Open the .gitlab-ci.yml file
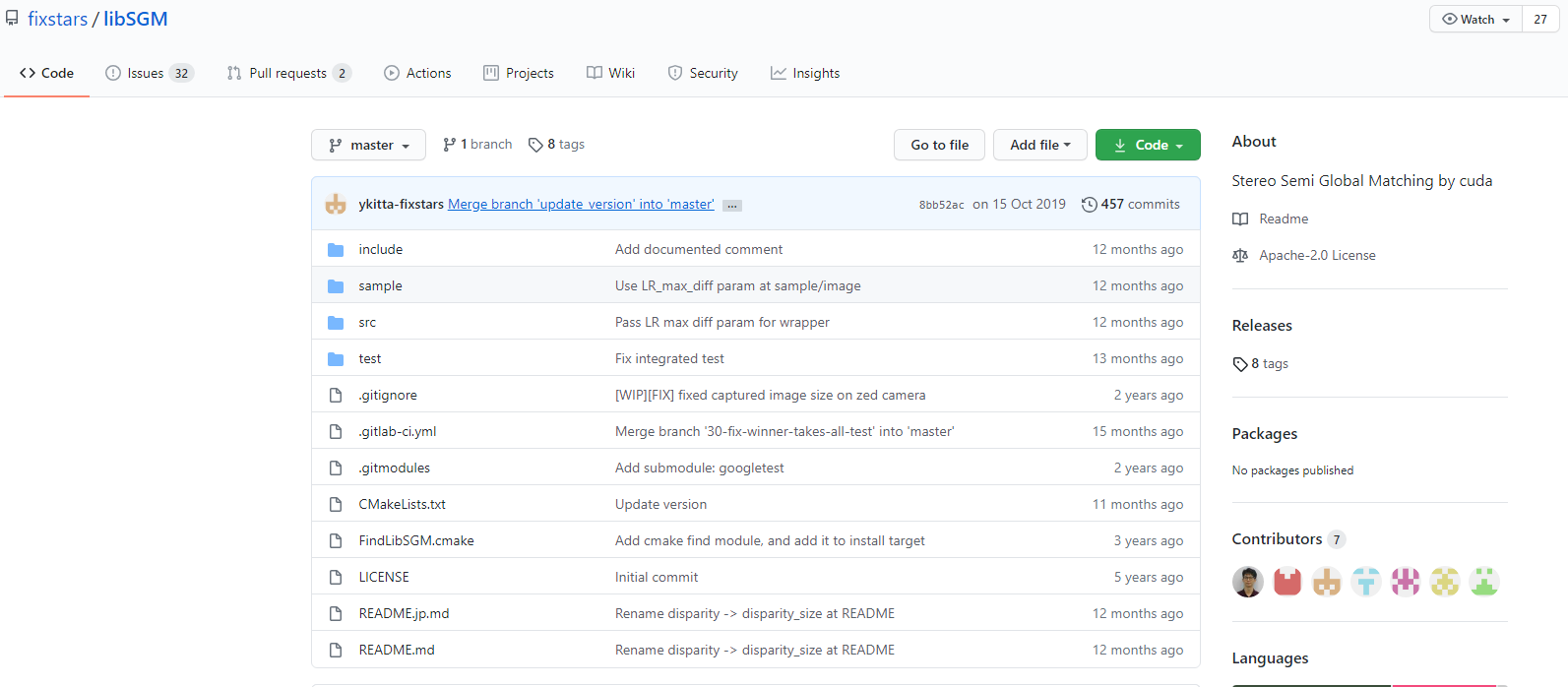This screenshot has width=1568, height=687. tap(398, 432)
